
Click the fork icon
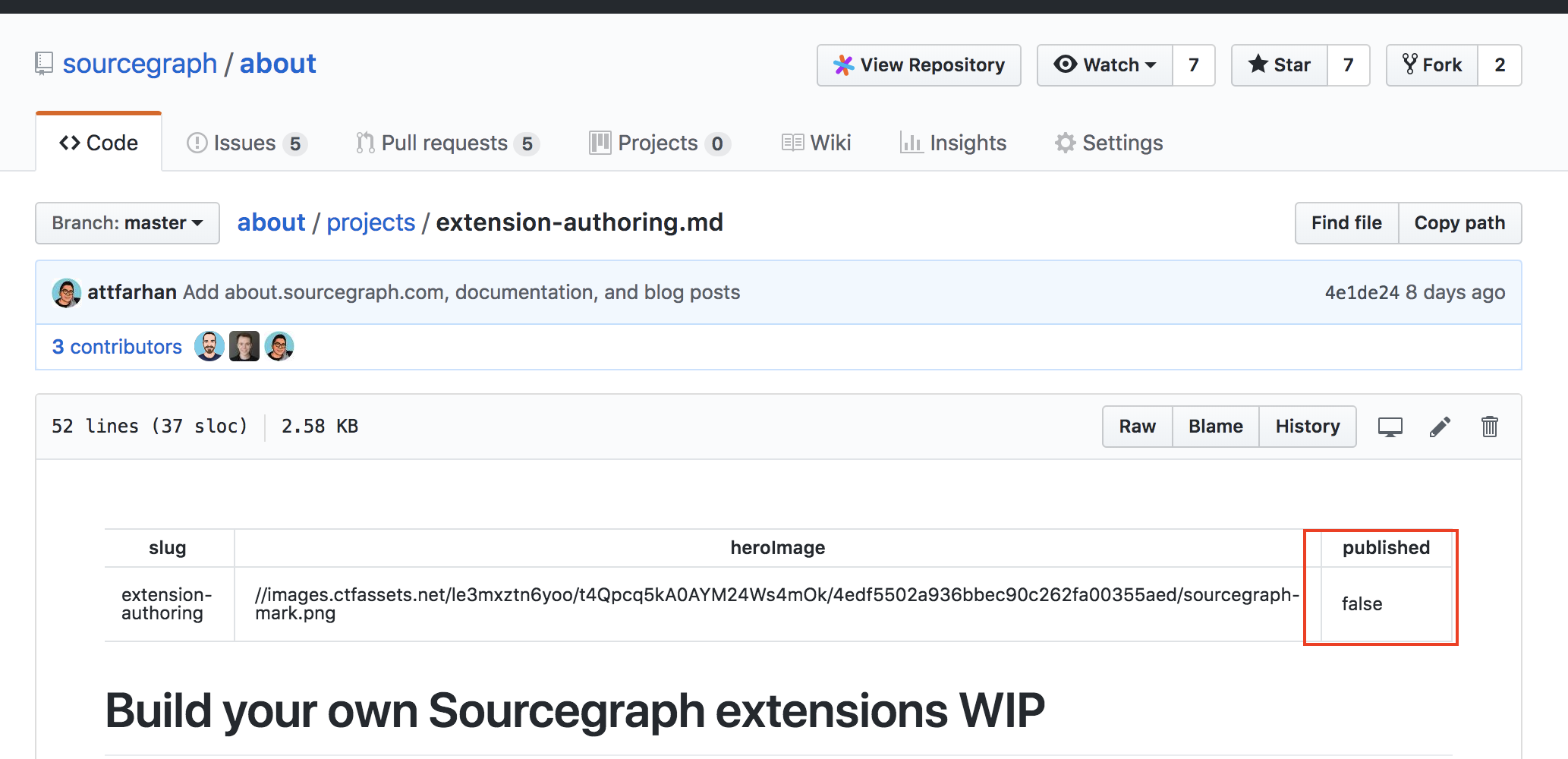(1409, 65)
